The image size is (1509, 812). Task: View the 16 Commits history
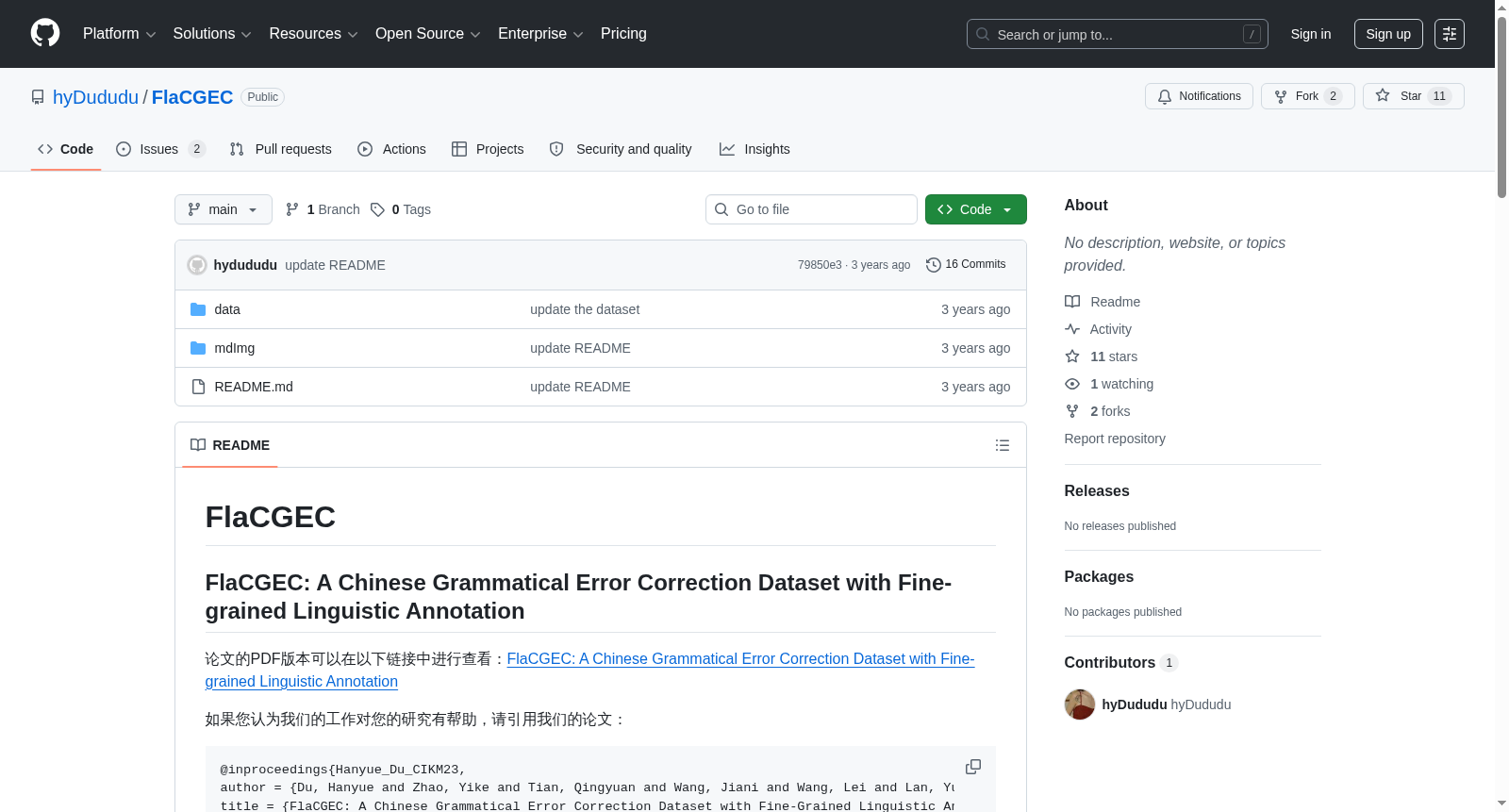pyautogui.click(x=966, y=265)
